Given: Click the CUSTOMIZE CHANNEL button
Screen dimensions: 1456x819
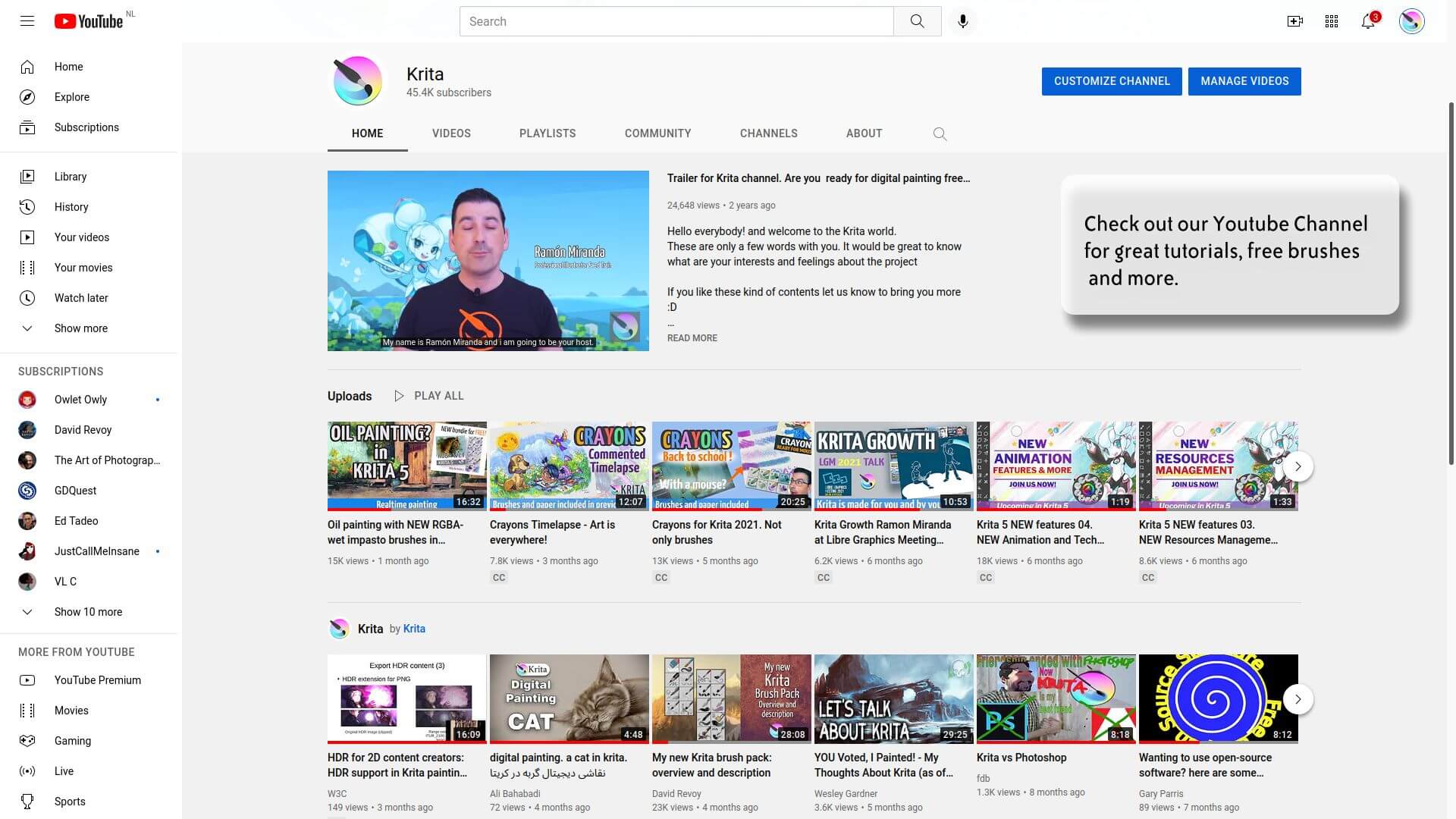Looking at the screenshot, I should (1112, 81).
